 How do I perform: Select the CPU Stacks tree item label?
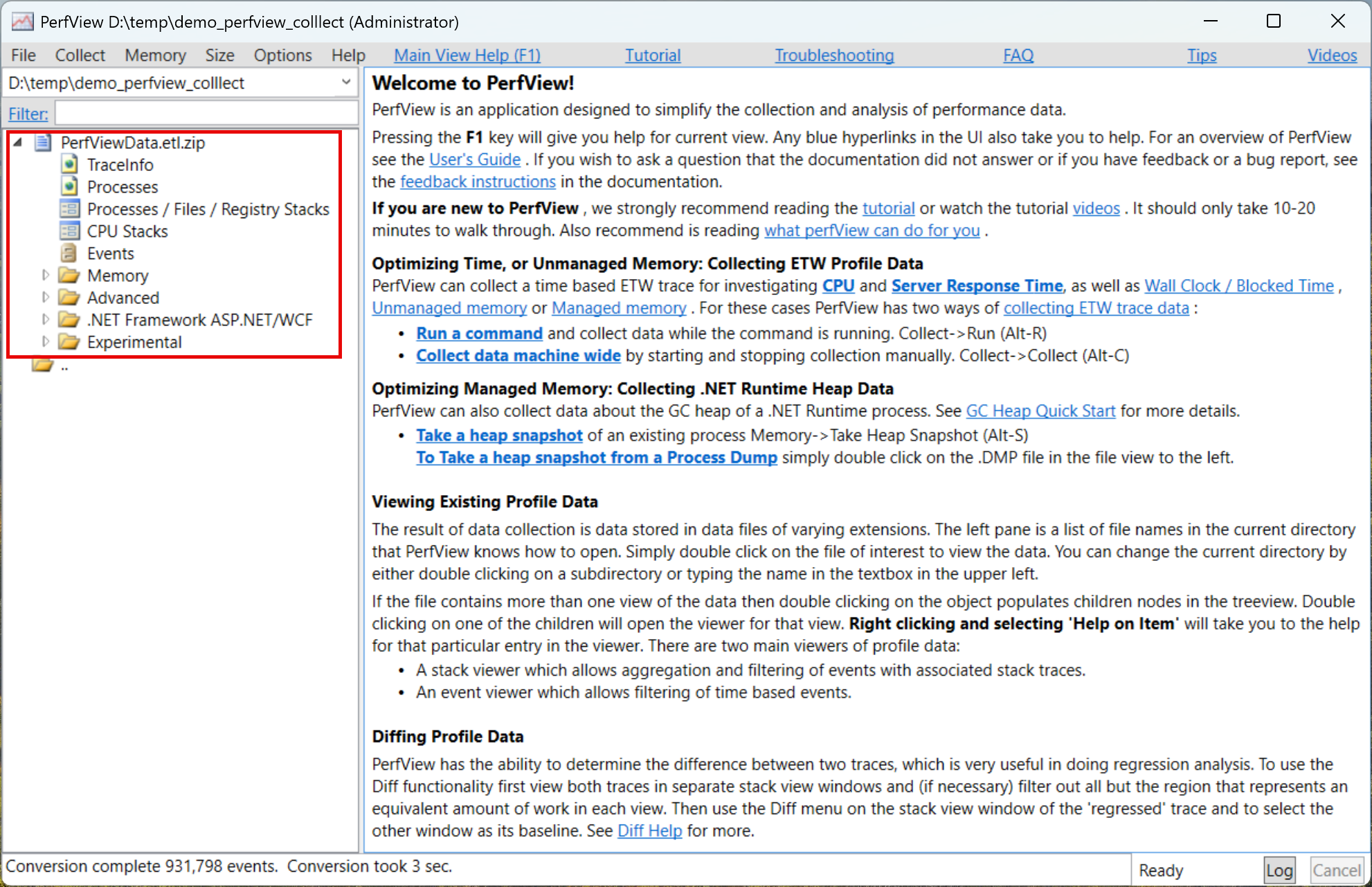(127, 231)
